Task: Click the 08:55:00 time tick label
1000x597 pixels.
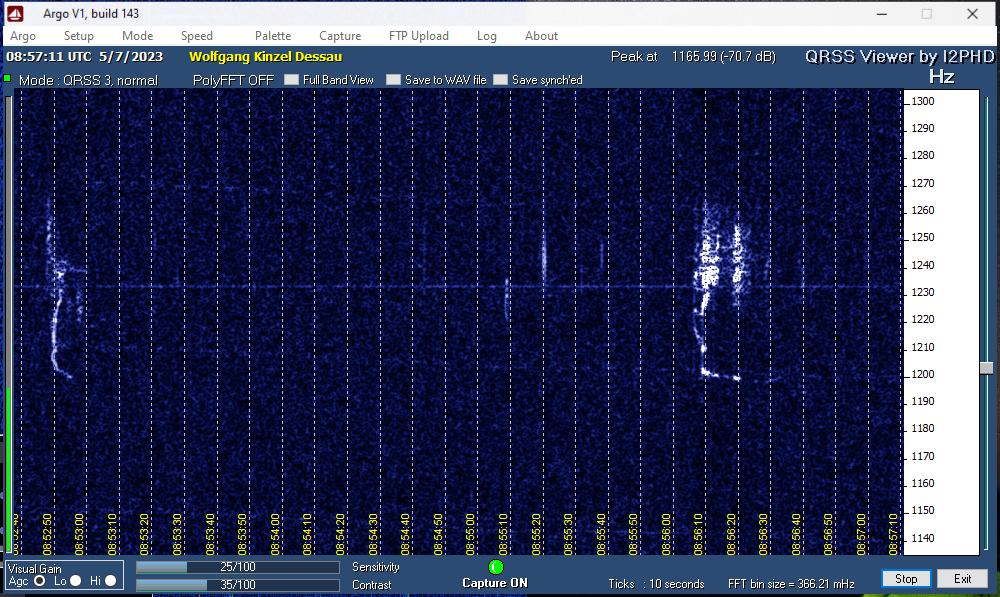Action: 470,534
